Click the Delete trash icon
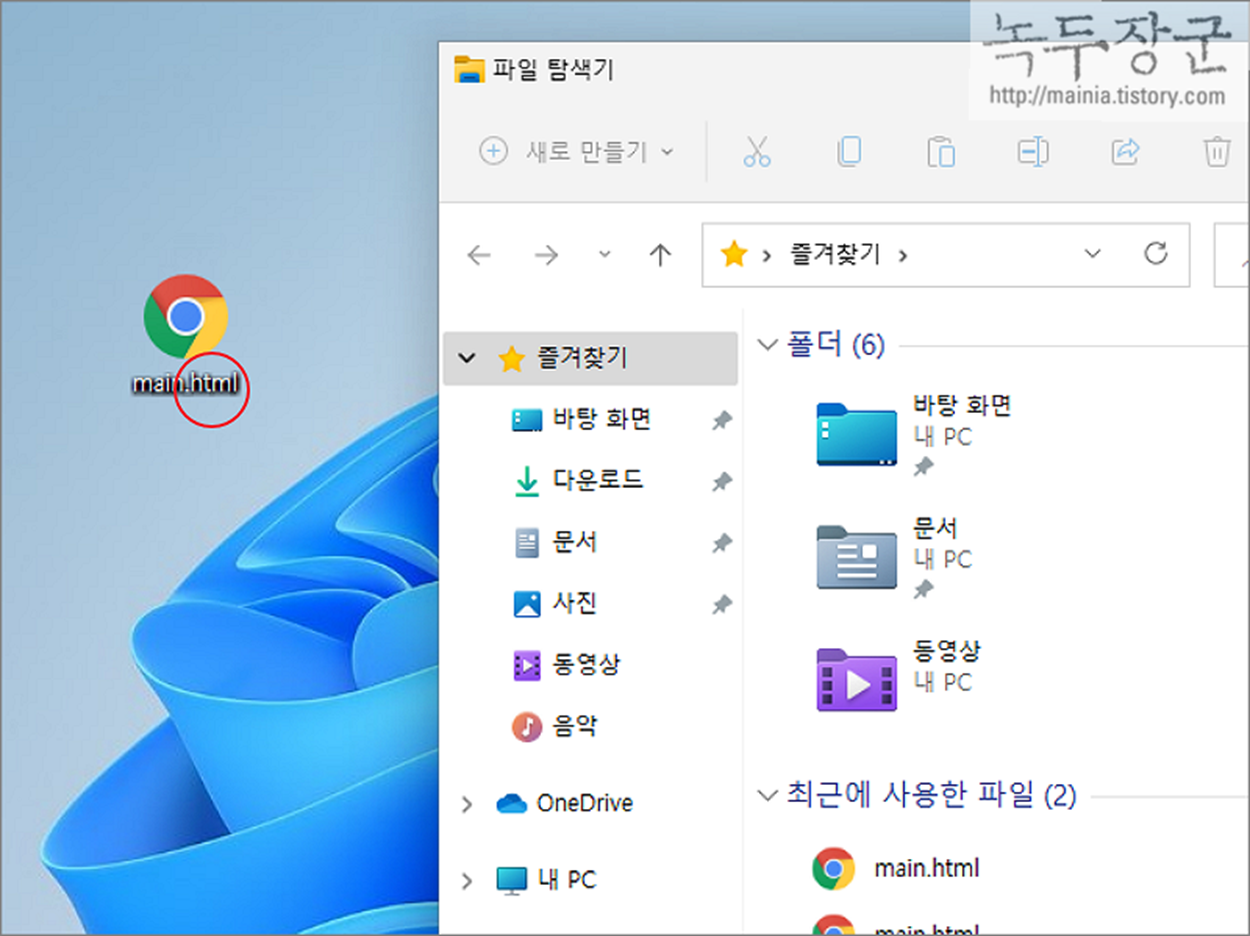 1217,152
